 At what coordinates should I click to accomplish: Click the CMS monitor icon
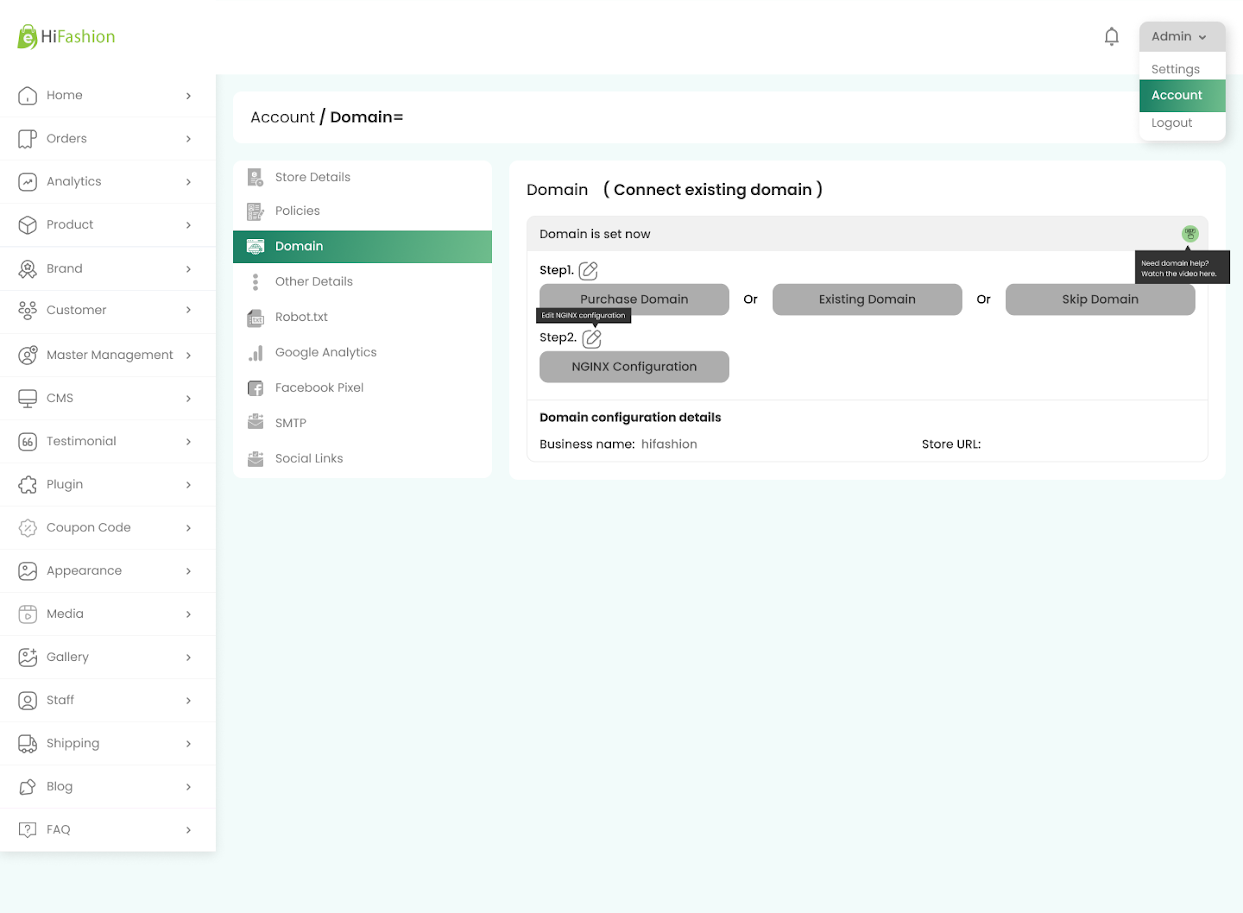tap(28, 398)
